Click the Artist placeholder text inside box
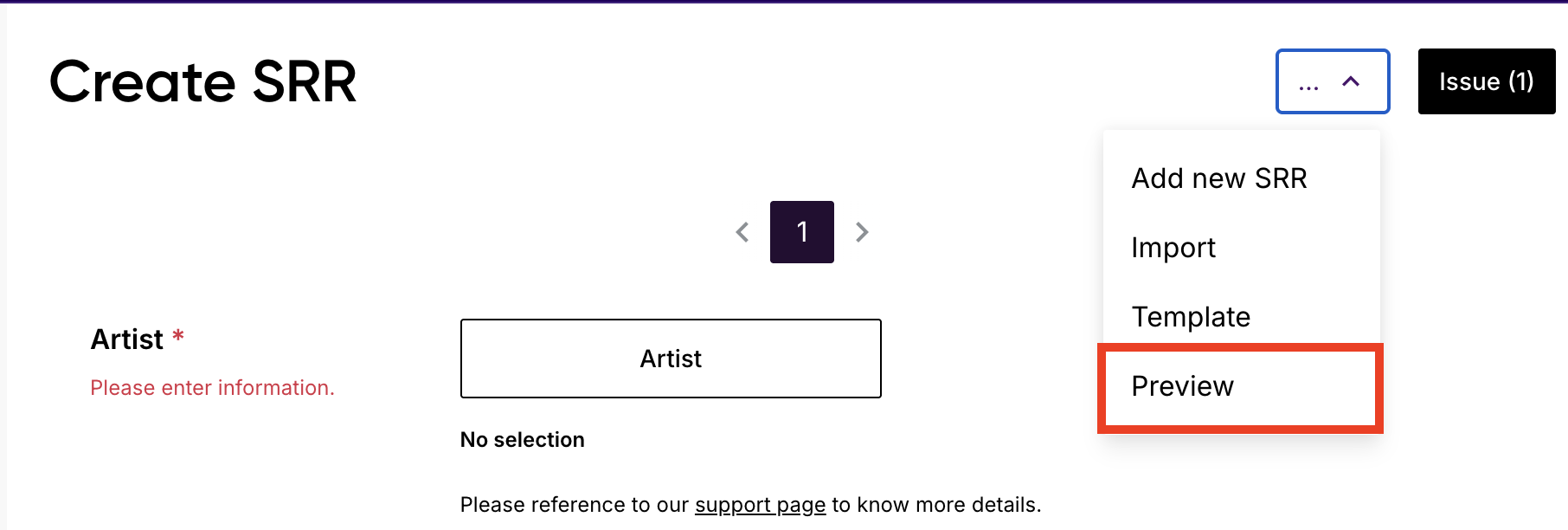 tap(671, 359)
